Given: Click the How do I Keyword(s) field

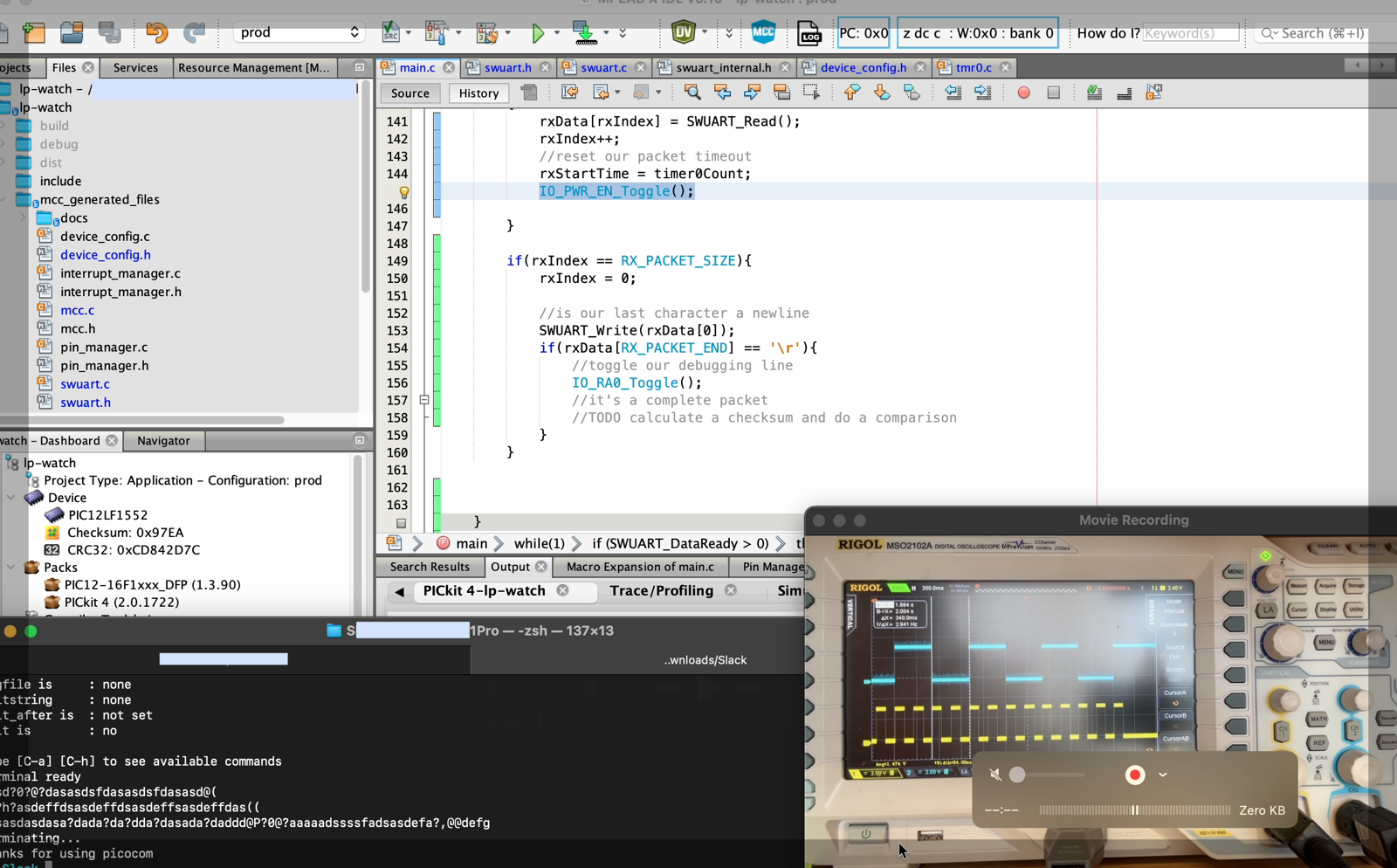Looking at the screenshot, I should click(x=1191, y=33).
